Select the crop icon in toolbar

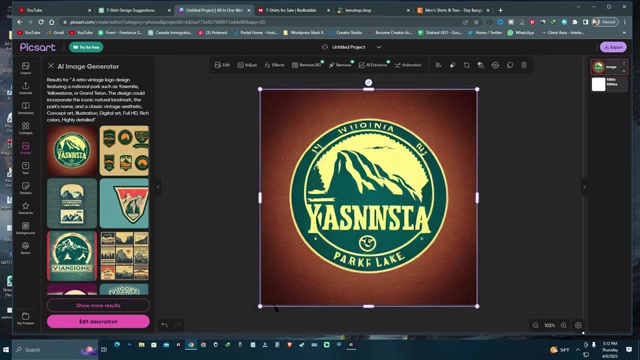coord(467,65)
